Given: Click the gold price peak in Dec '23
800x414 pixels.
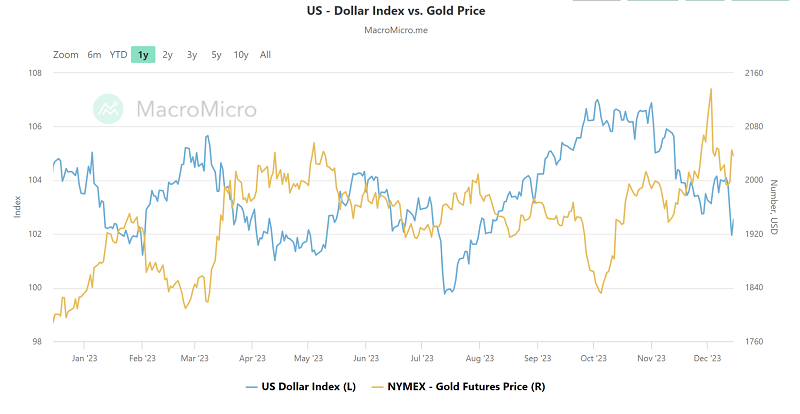Looking at the screenshot, I should [x=711, y=89].
